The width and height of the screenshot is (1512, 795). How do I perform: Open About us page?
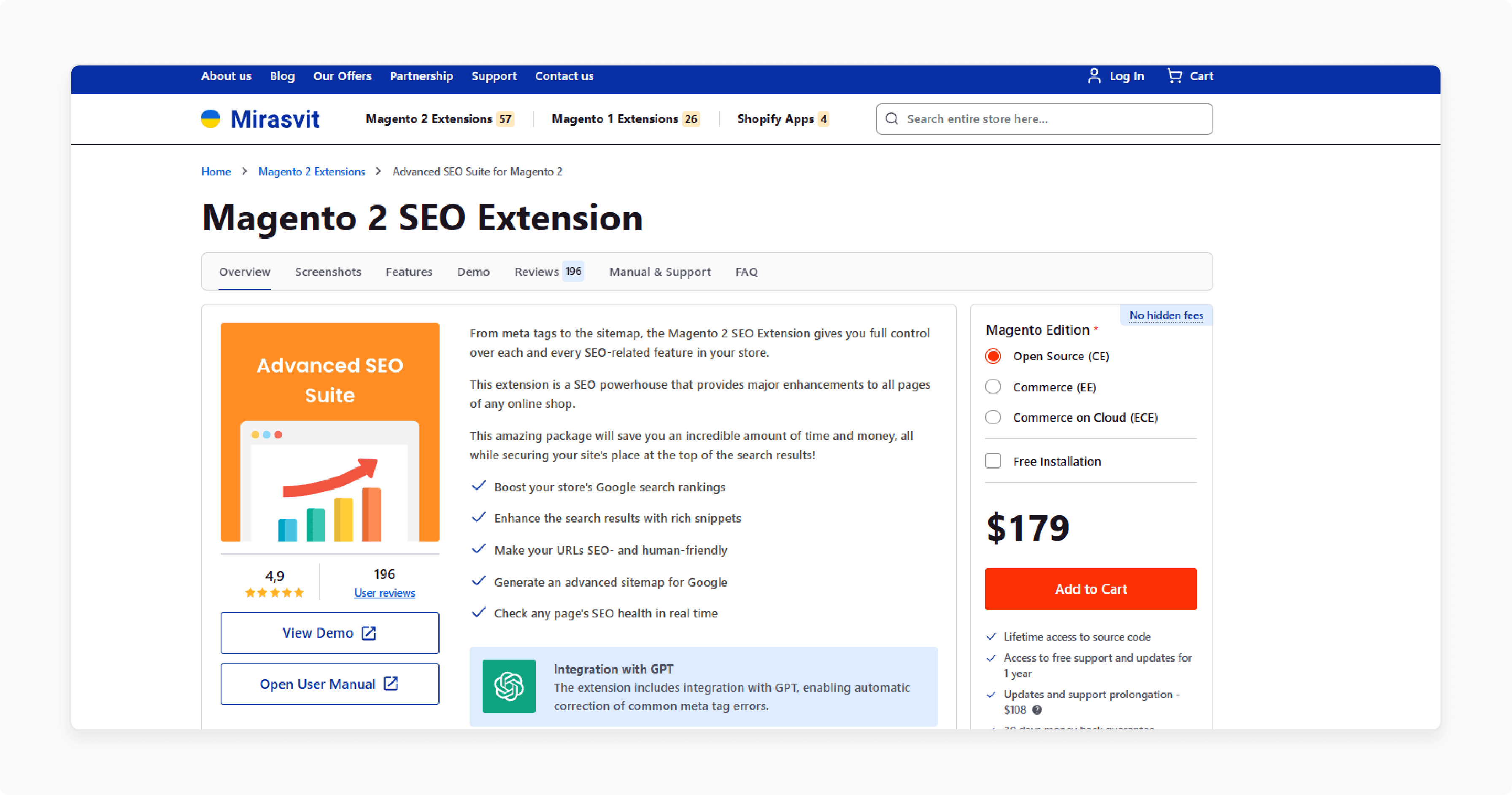[x=226, y=75]
